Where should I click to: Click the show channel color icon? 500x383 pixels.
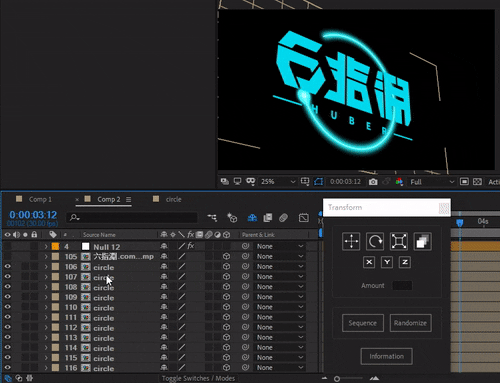pyautogui.click(x=399, y=182)
